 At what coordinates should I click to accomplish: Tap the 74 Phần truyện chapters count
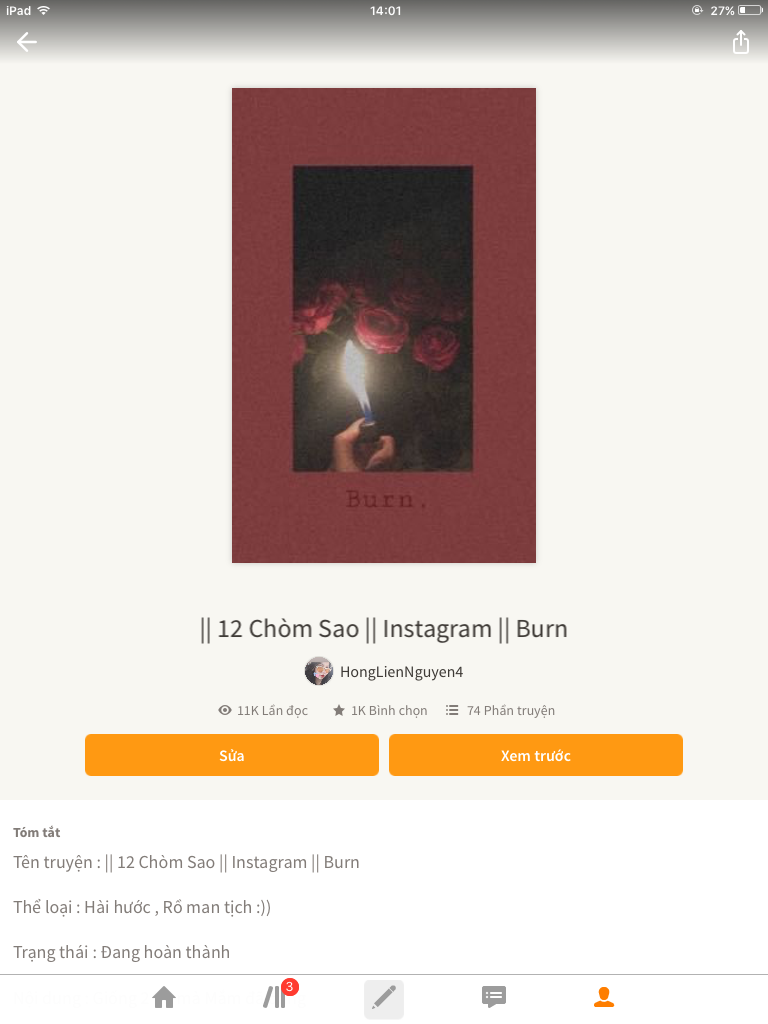click(511, 711)
